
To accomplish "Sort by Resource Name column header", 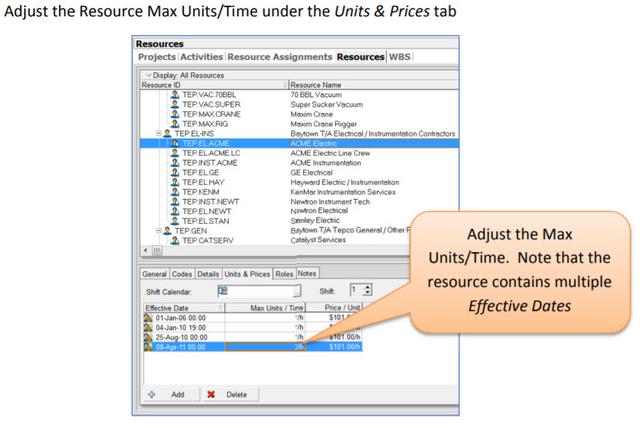I will [x=373, y=85].
